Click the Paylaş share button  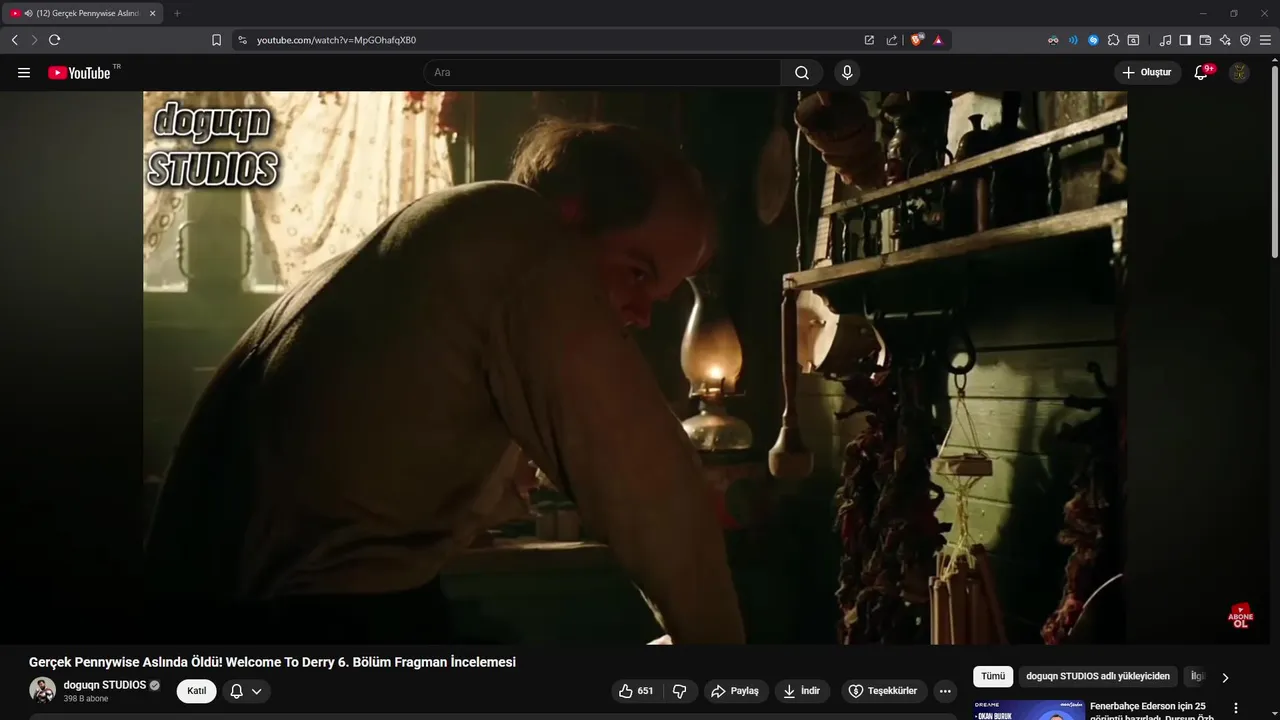coord(735,691)
